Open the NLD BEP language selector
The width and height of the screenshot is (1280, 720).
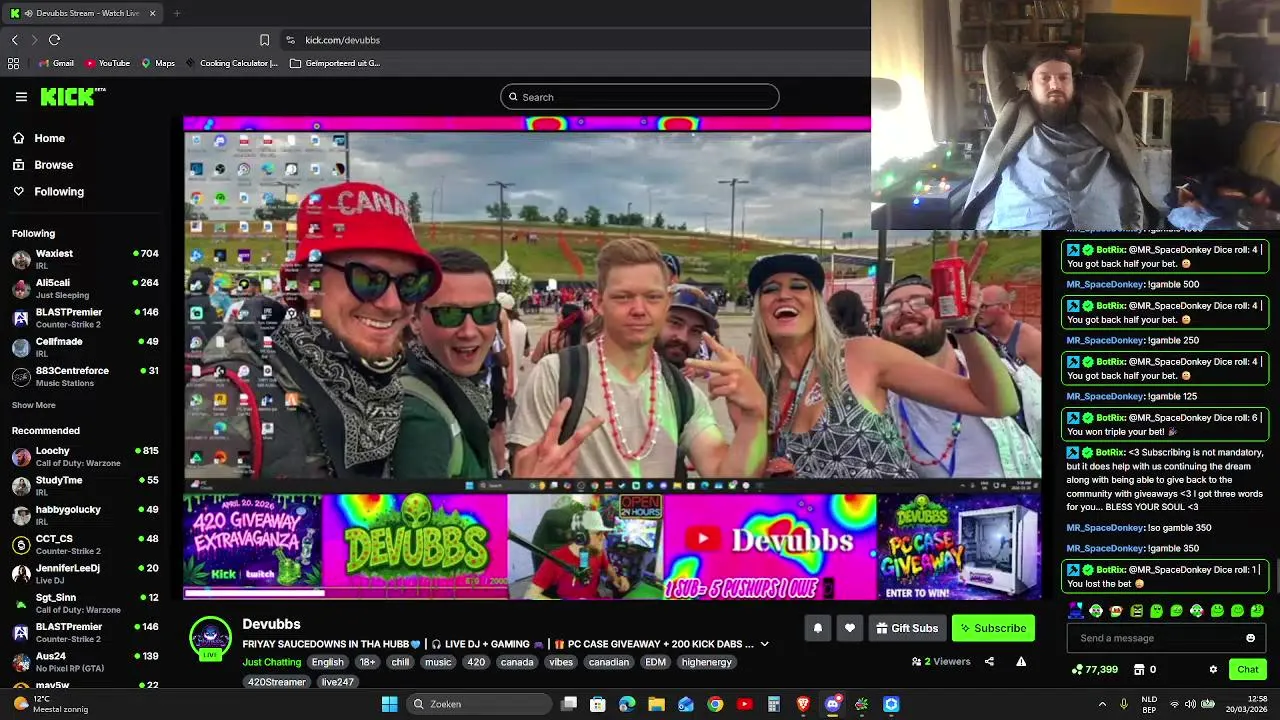tap(1150, 704)
